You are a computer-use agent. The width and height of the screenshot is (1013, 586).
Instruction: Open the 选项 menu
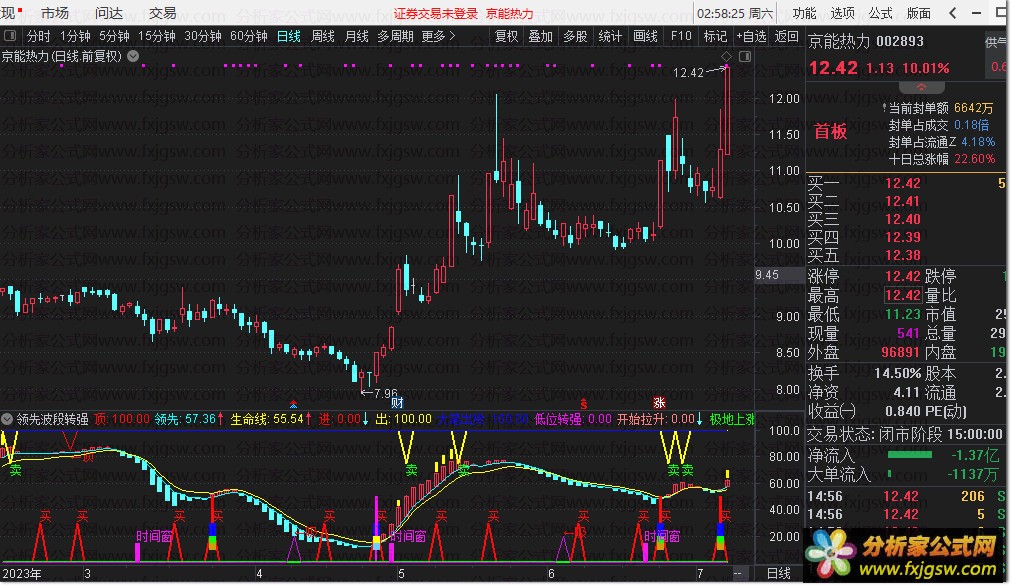tap(842, 13)
